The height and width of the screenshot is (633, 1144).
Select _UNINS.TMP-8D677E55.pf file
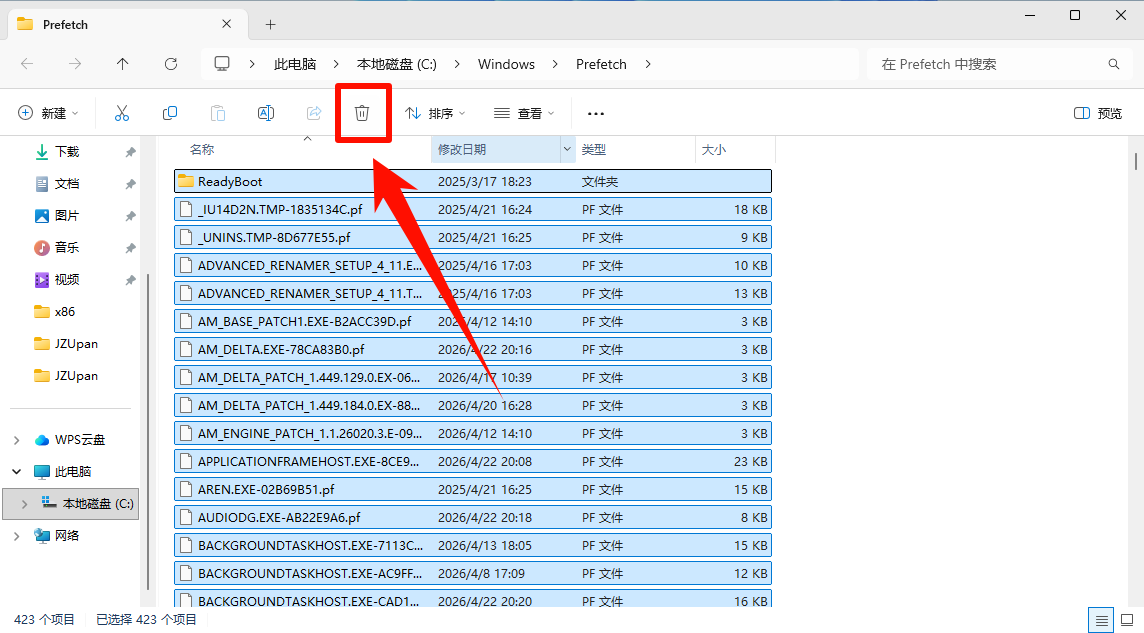473,238
